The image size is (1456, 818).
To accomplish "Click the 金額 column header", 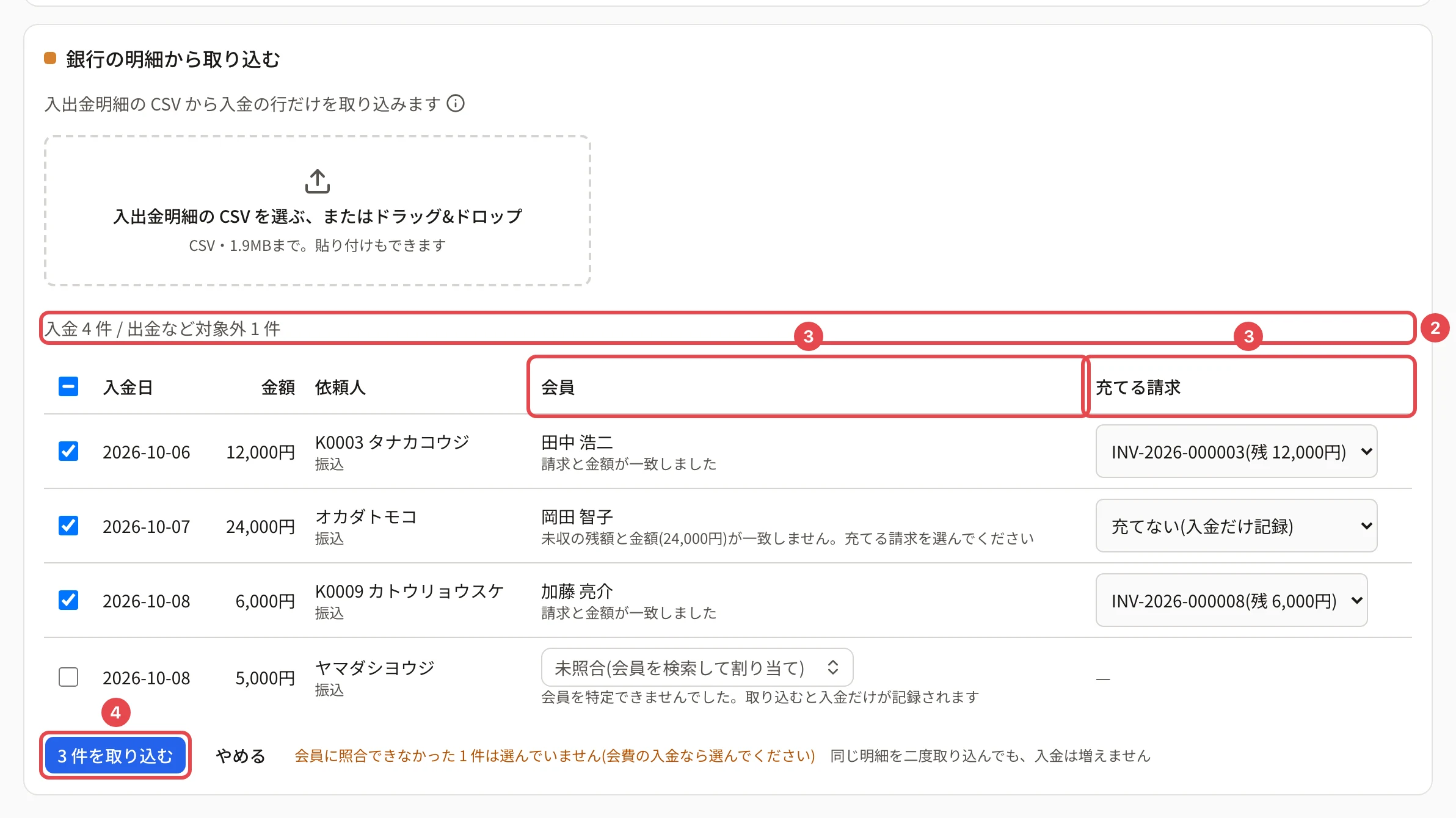I will pos(278,387).
